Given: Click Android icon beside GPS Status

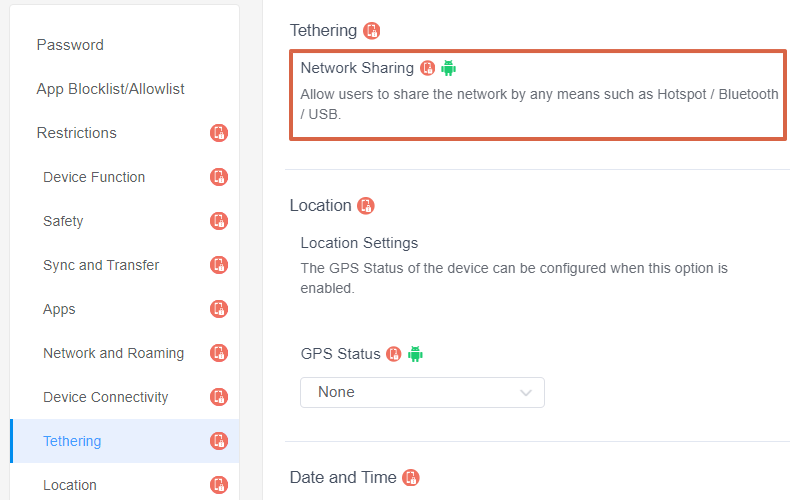Looking at the screenshot, I should click(x=415, y=354).
